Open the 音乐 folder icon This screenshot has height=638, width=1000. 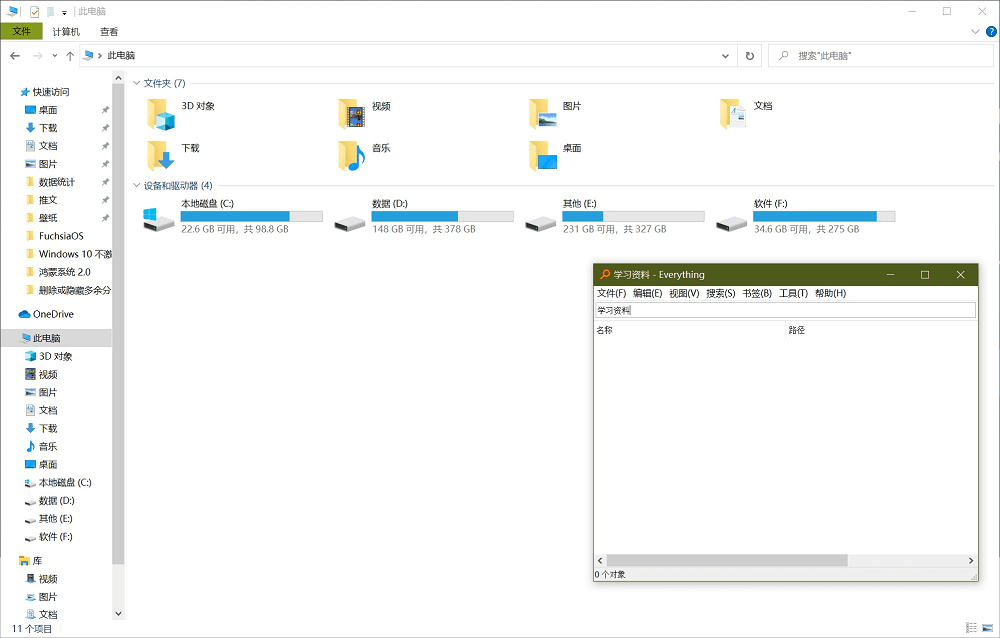(x=352, y=156)
